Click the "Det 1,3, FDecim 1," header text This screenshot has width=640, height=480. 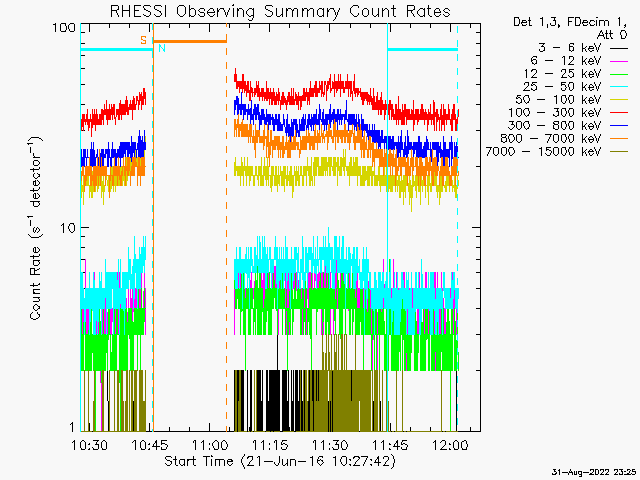[x=570, y=22]
